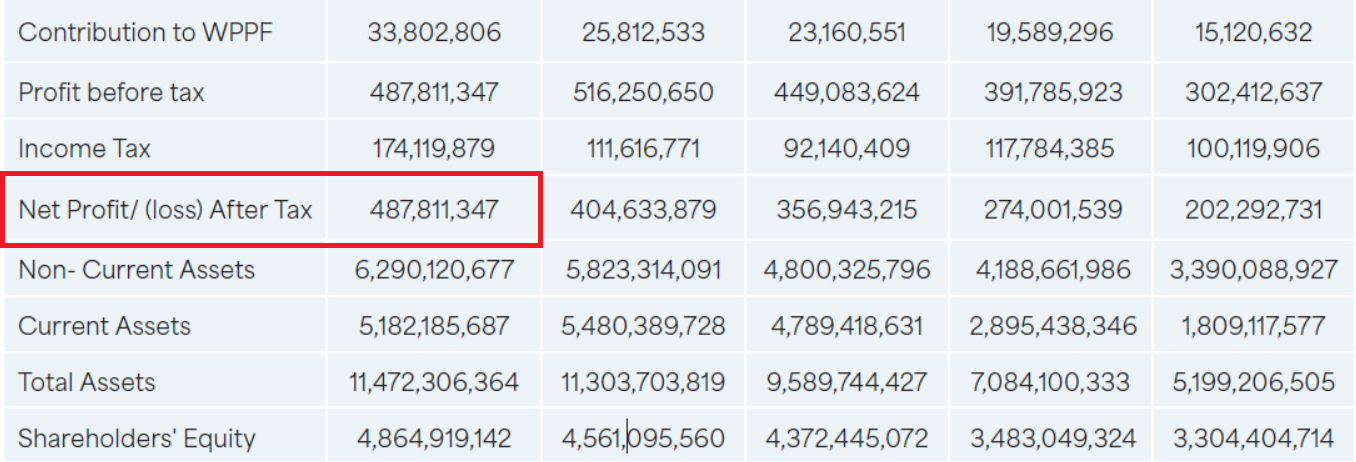The image size is (1356, 462).
Task: Click the Non- Current Assets row label
Action: coord(136,269)
